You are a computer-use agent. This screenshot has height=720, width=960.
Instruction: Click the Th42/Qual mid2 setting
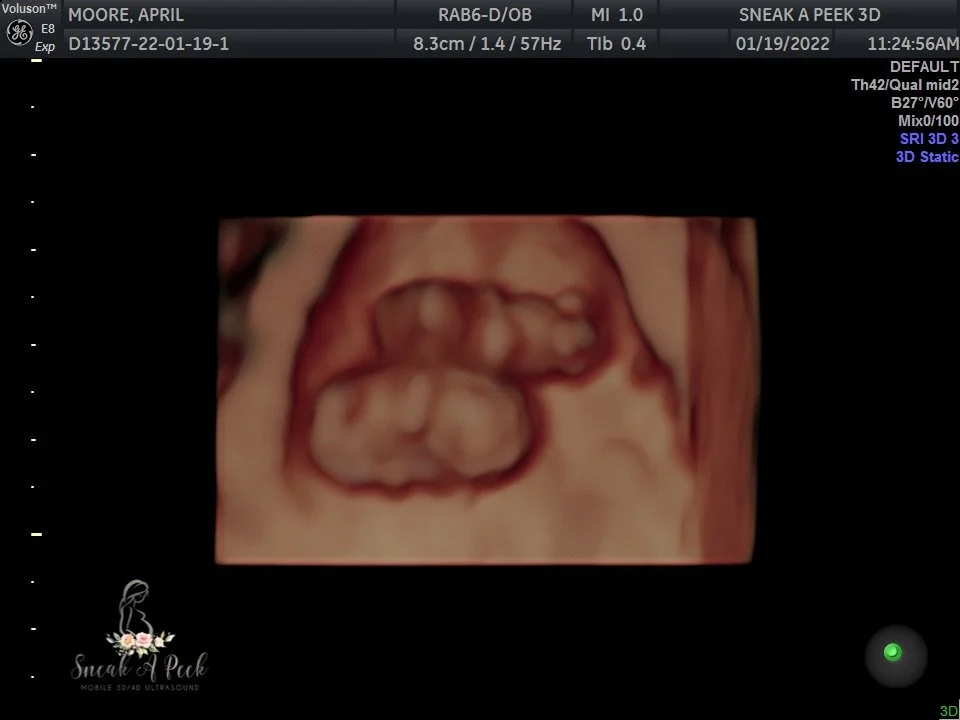point(905,85)
